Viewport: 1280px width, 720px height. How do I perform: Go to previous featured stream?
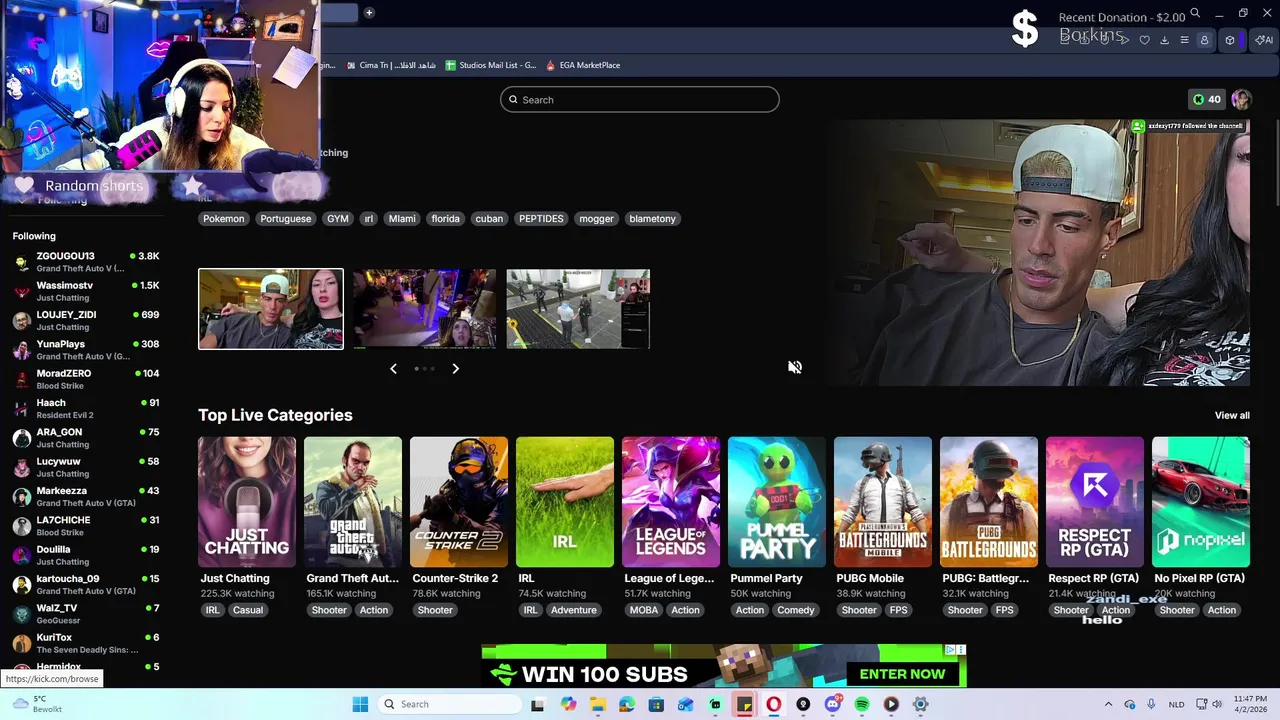pos(393,369)
